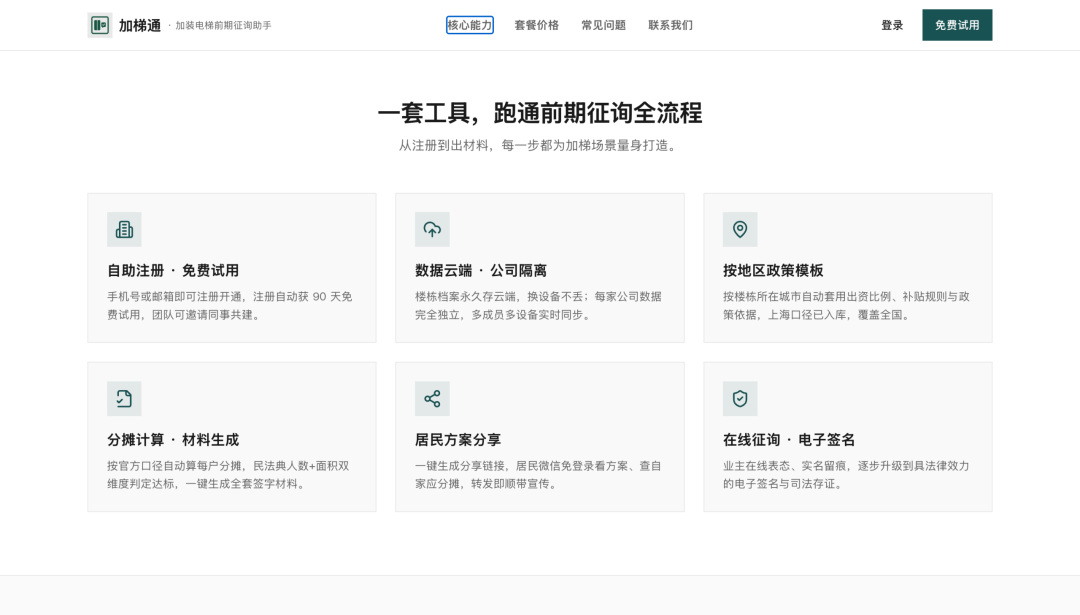Image resolution: width=1080 pixels, height=615 pixels.
Task: Click the 数据云端 · 公司隔离 card title
Action: [481, 271]
